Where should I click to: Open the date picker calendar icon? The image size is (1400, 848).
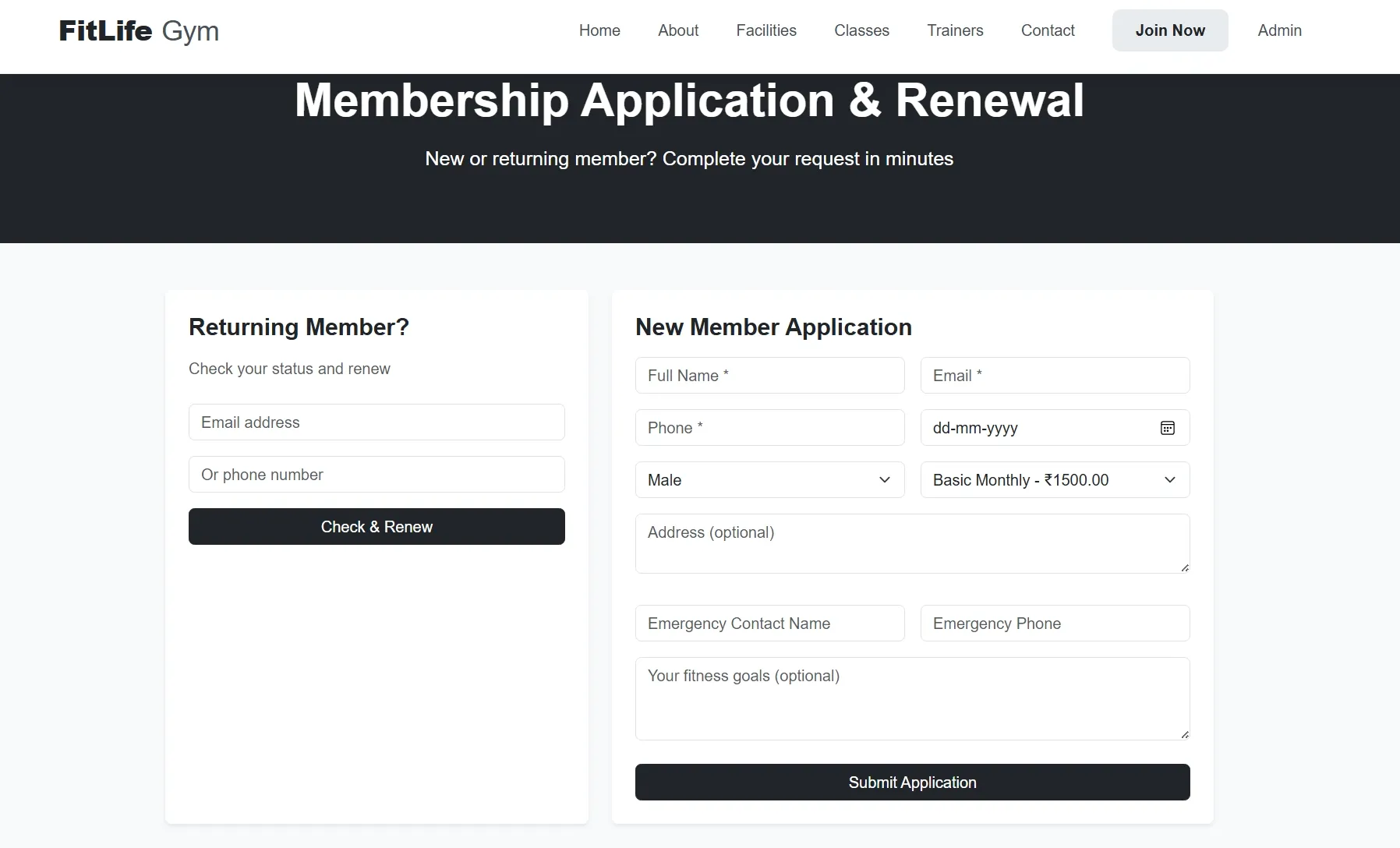coord(1168,427)
